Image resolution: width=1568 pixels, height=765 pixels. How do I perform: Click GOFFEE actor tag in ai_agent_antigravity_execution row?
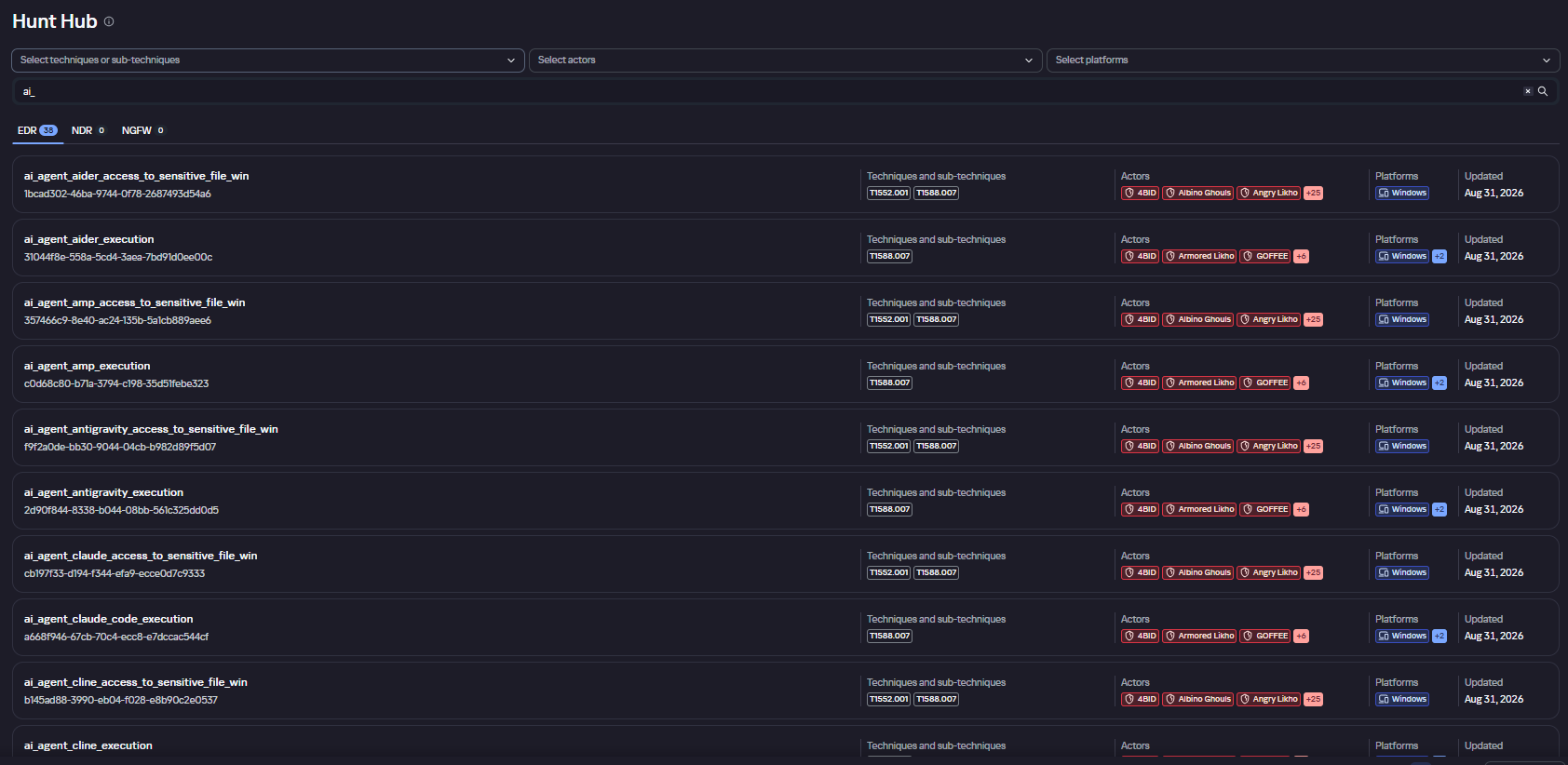(1265, 510)
